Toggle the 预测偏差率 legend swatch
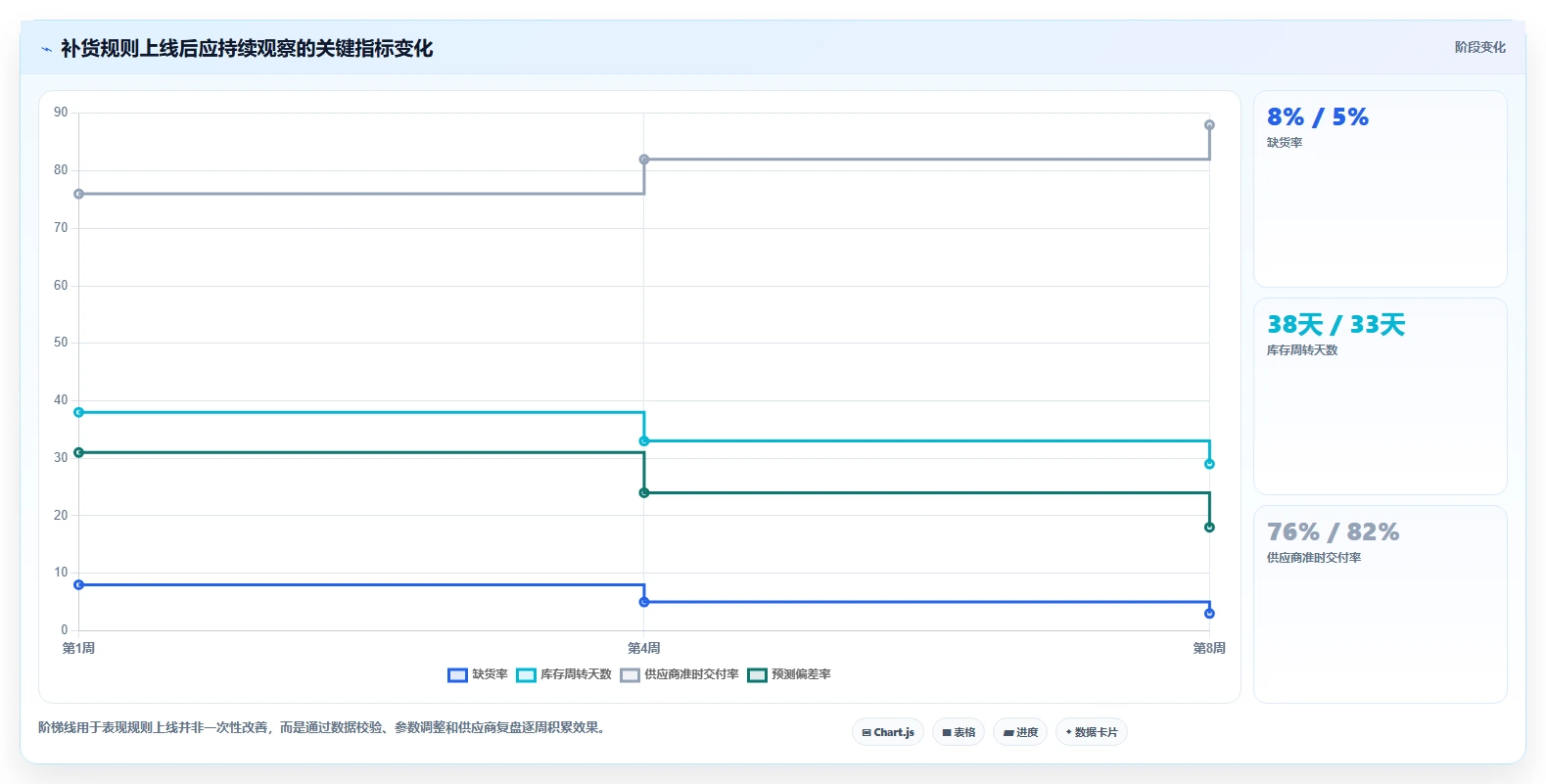This screenshot has height=784, width=1546. pos(757,675)
